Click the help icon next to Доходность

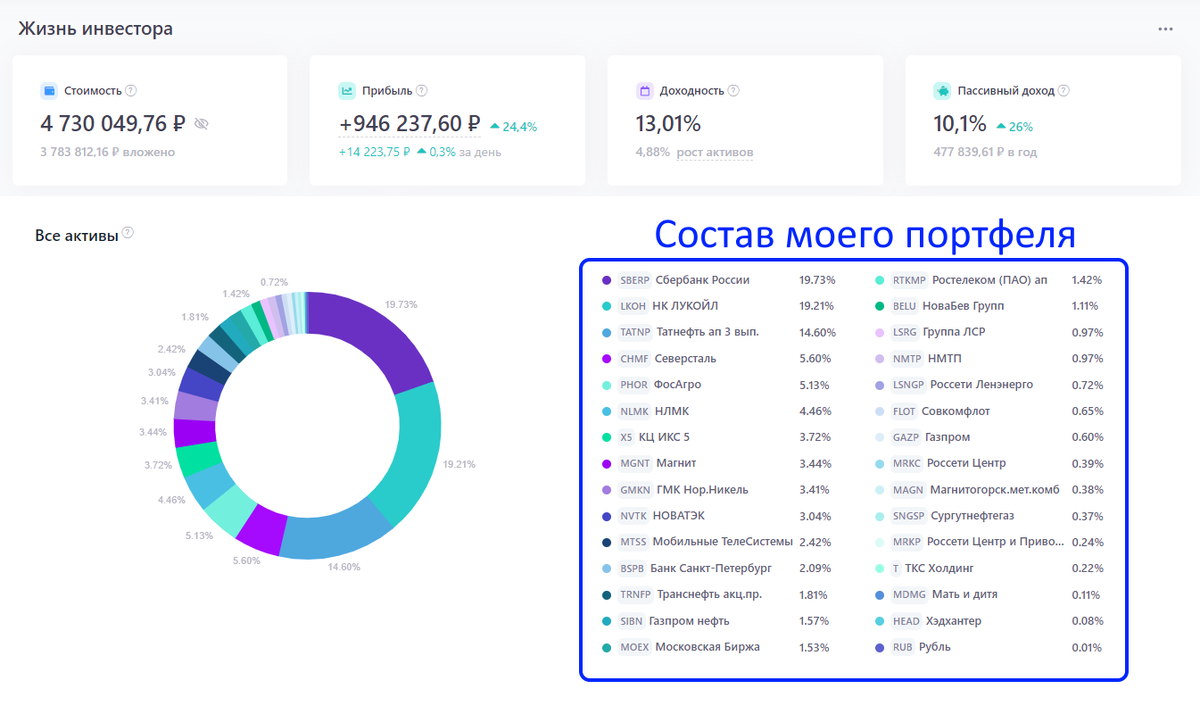pos(733,90)
